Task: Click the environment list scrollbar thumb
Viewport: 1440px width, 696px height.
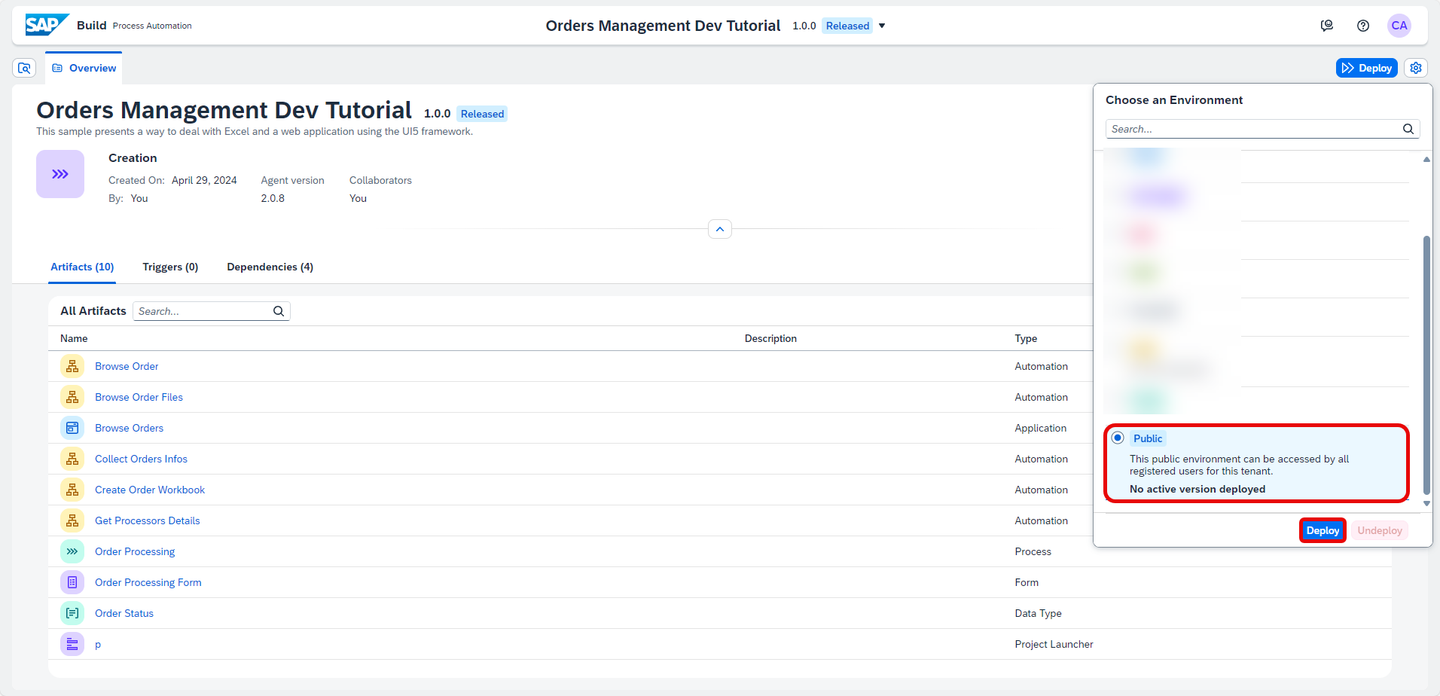Action: click(x=1426, y=365)
